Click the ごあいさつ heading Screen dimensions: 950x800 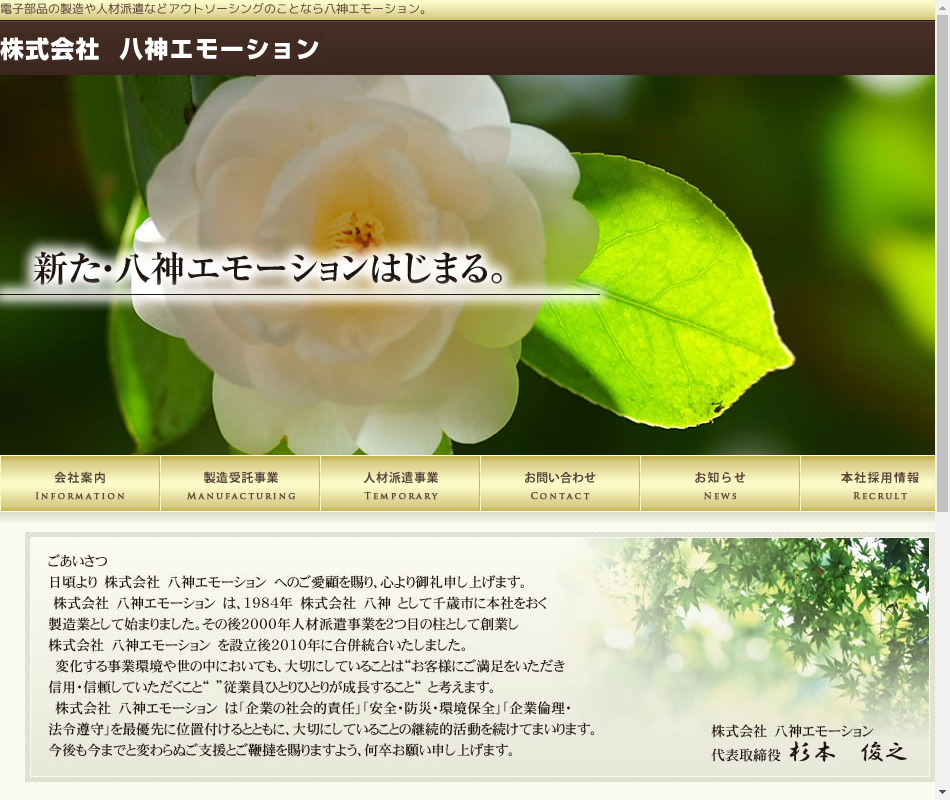(77, 561)
